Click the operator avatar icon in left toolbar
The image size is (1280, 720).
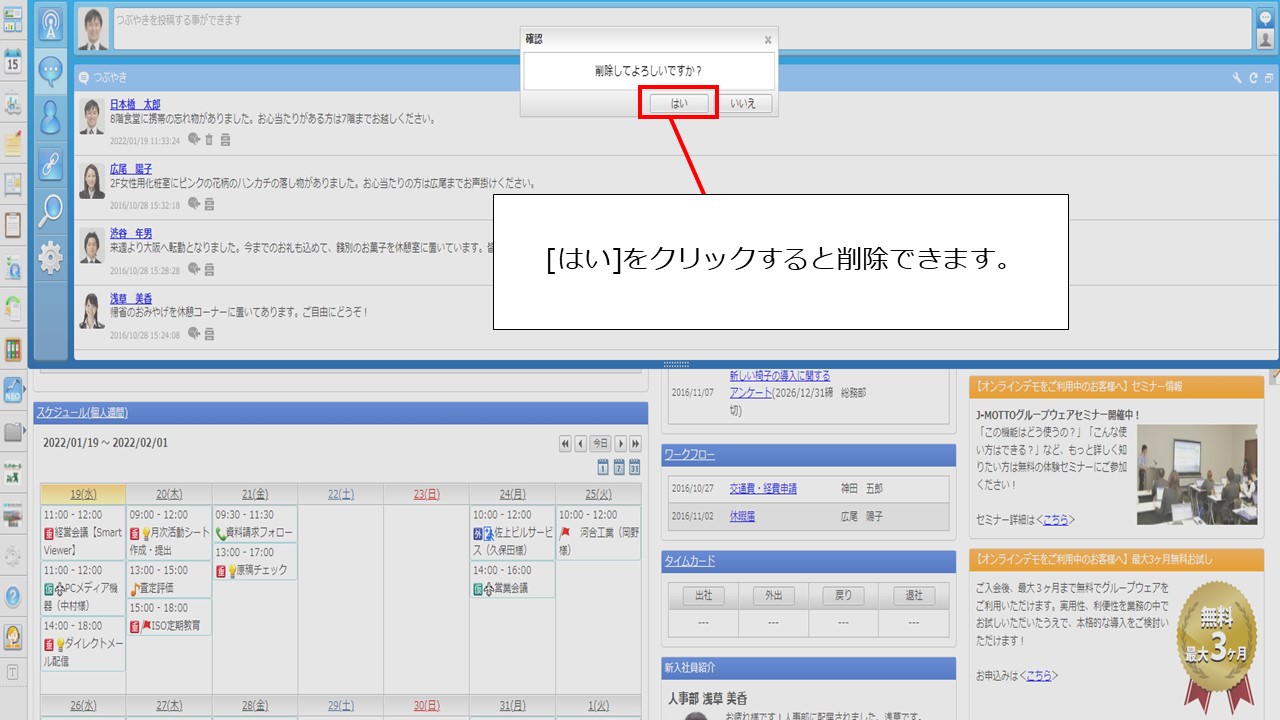13,637
